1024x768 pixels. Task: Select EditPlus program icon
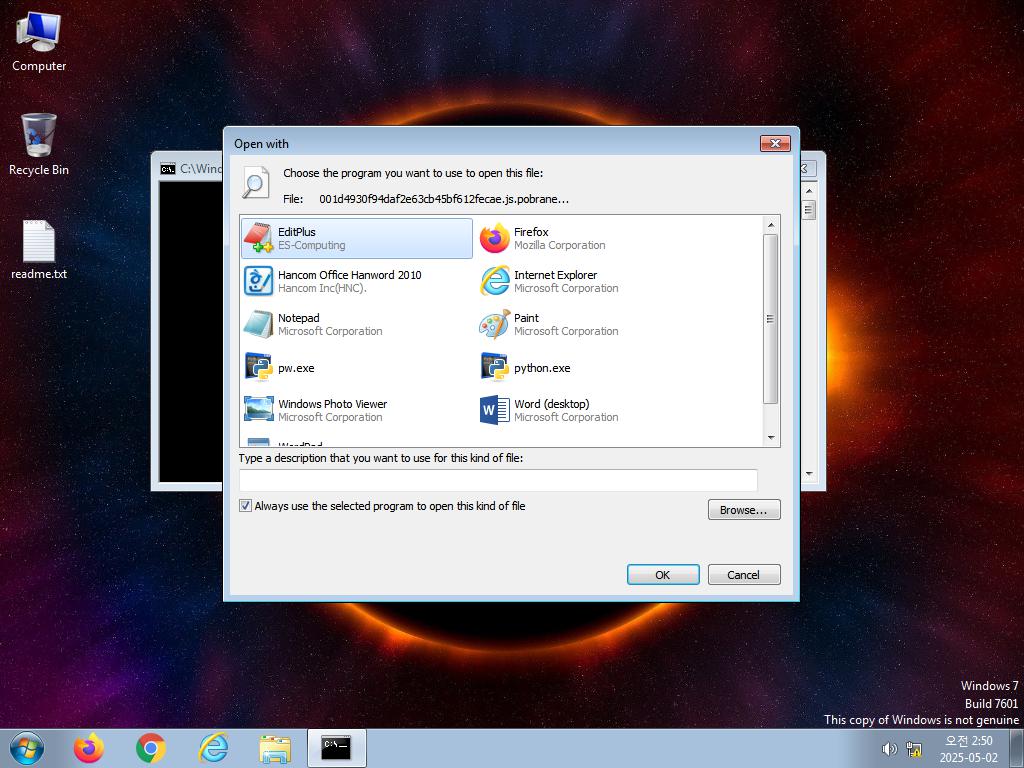pos(258,238)
